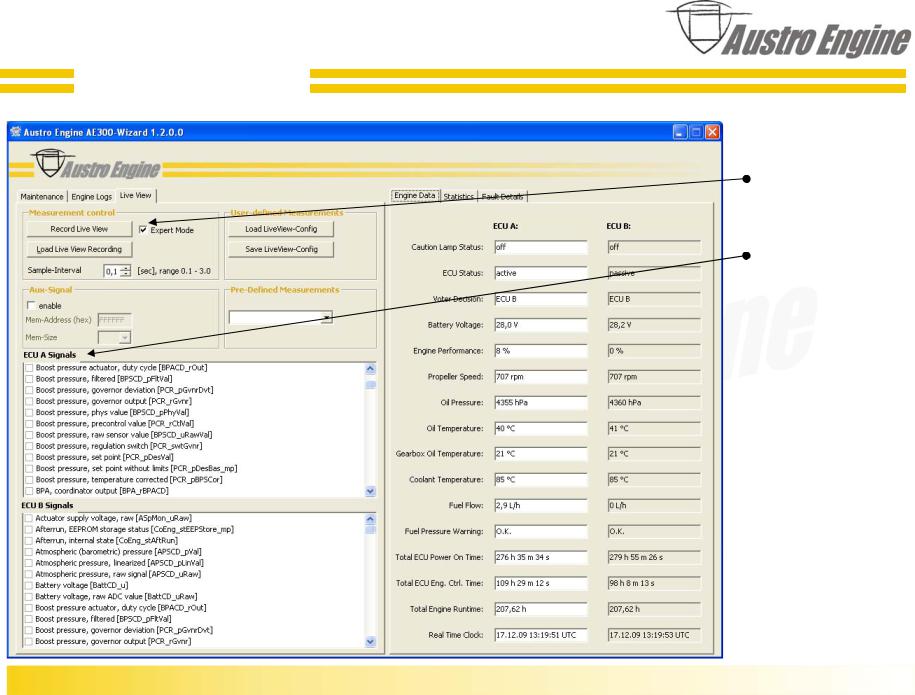Click the ECU A Caution Lamp Status field
The height and width of the screenshot is (695, 915).
(x=540, y=247)
